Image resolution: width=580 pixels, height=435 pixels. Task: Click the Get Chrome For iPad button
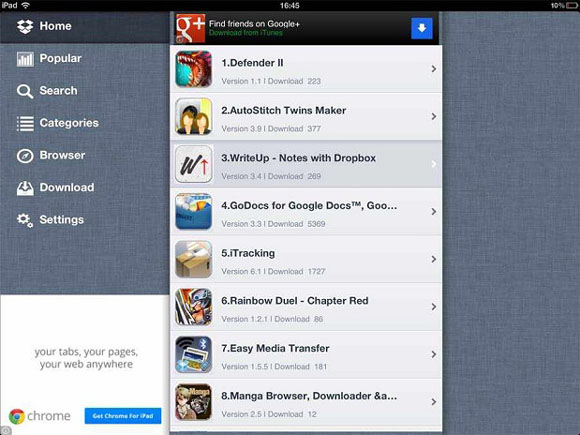(x=123, y=416)
